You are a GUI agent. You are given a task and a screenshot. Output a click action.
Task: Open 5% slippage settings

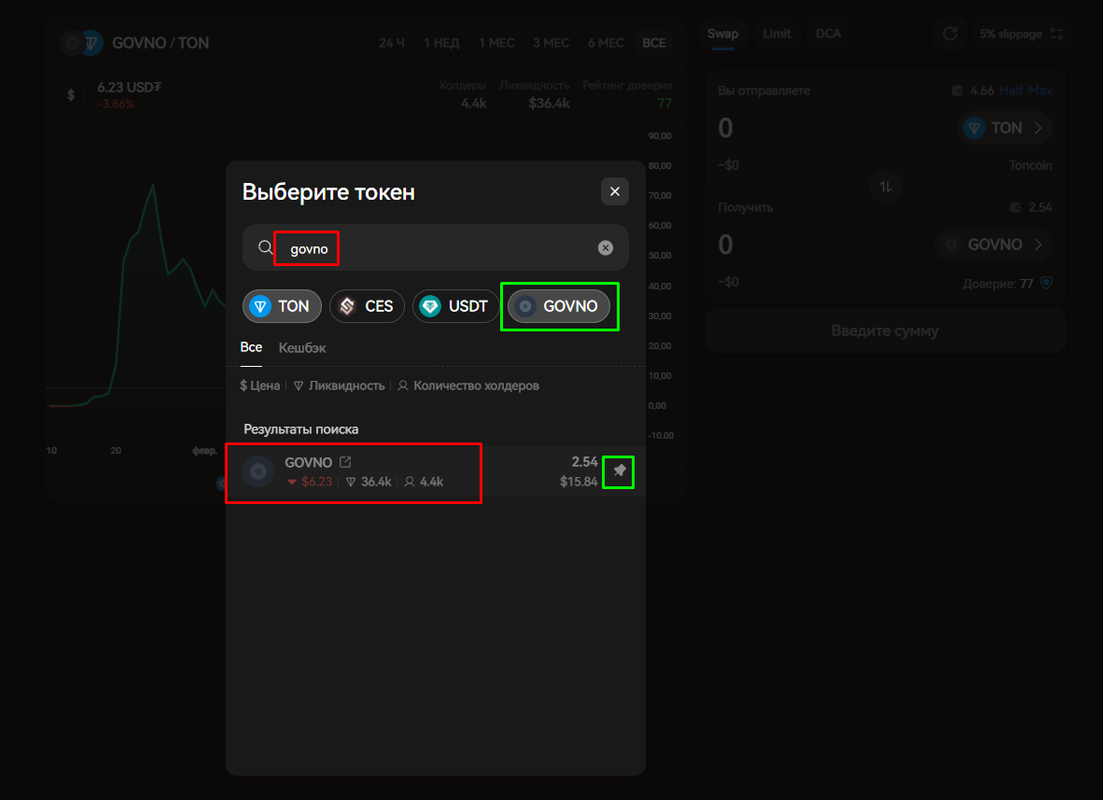1021,34
